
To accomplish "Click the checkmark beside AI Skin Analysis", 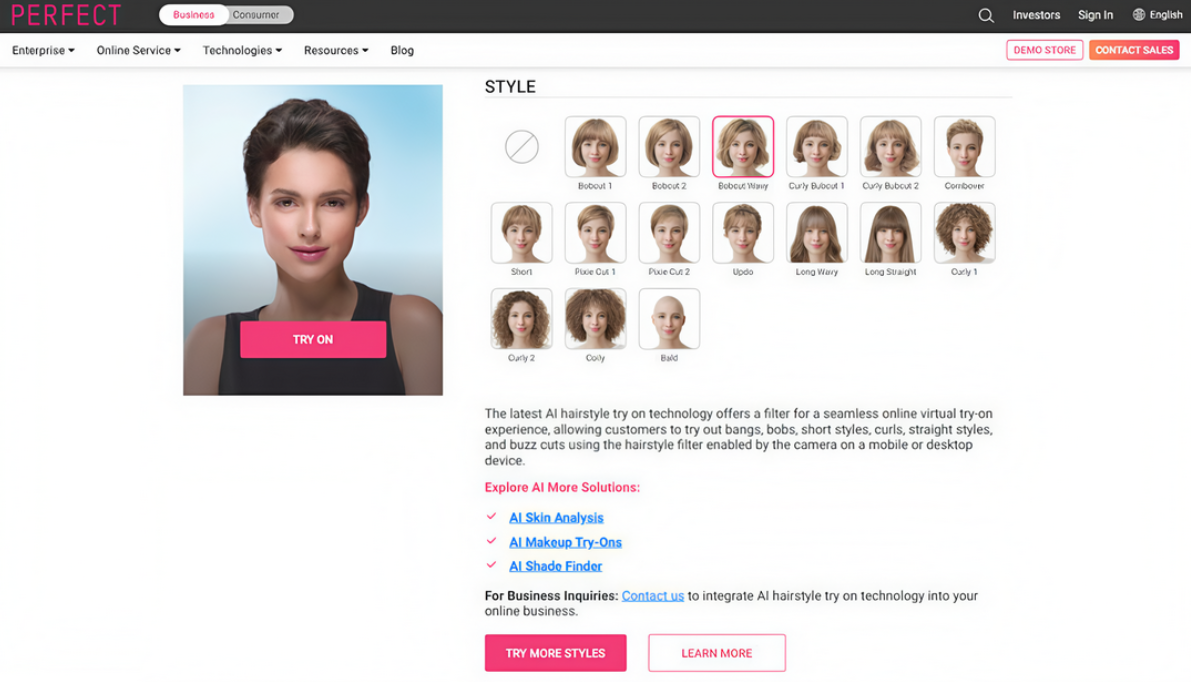I will pos(491,516).
